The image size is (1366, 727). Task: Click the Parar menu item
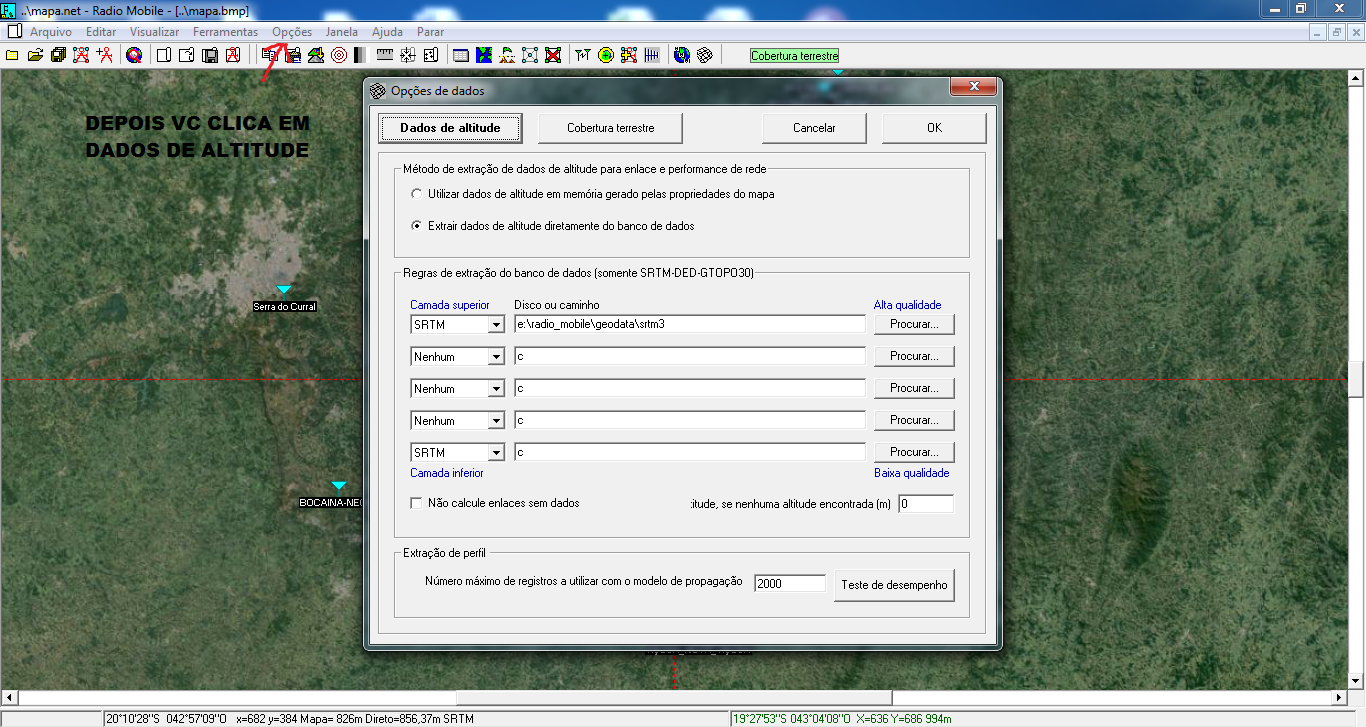point(430,32)
